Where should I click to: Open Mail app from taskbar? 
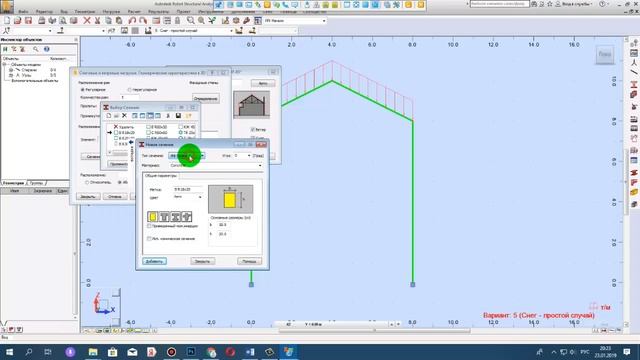pos(132,352)
